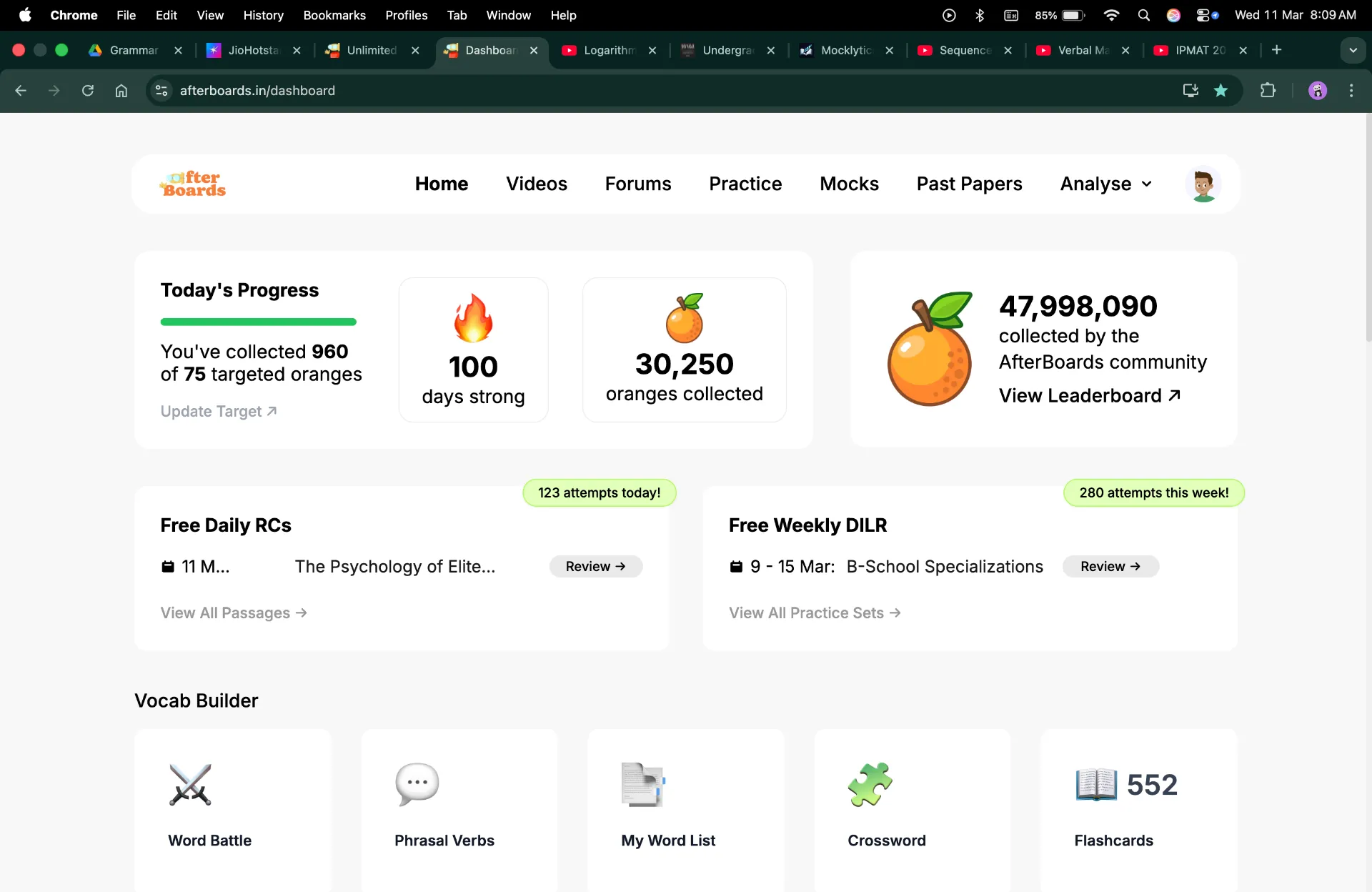
Task: Click the small orange above 30,250
Action: [685, 317]
